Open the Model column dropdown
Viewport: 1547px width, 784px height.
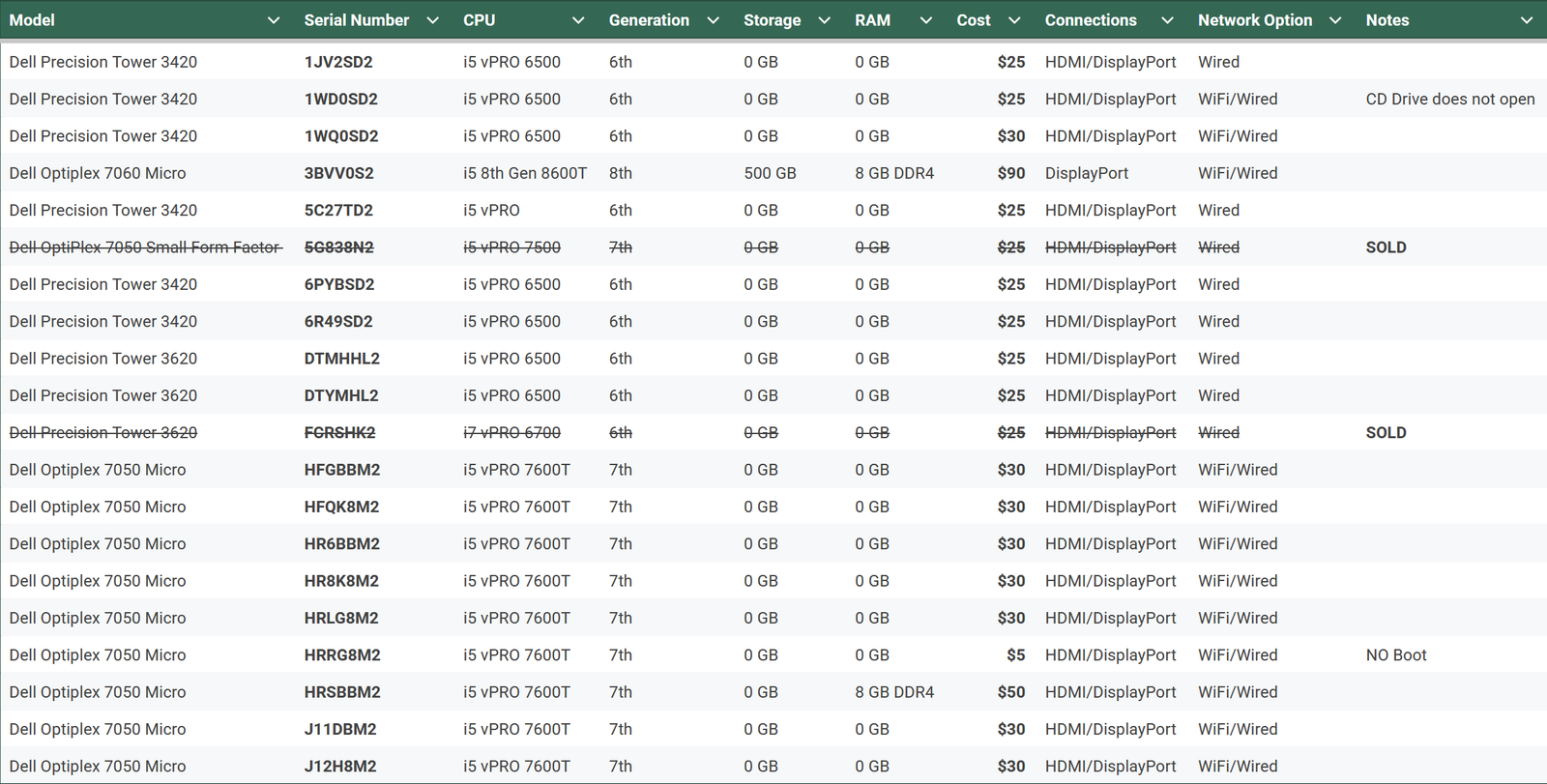click(274, 20)
